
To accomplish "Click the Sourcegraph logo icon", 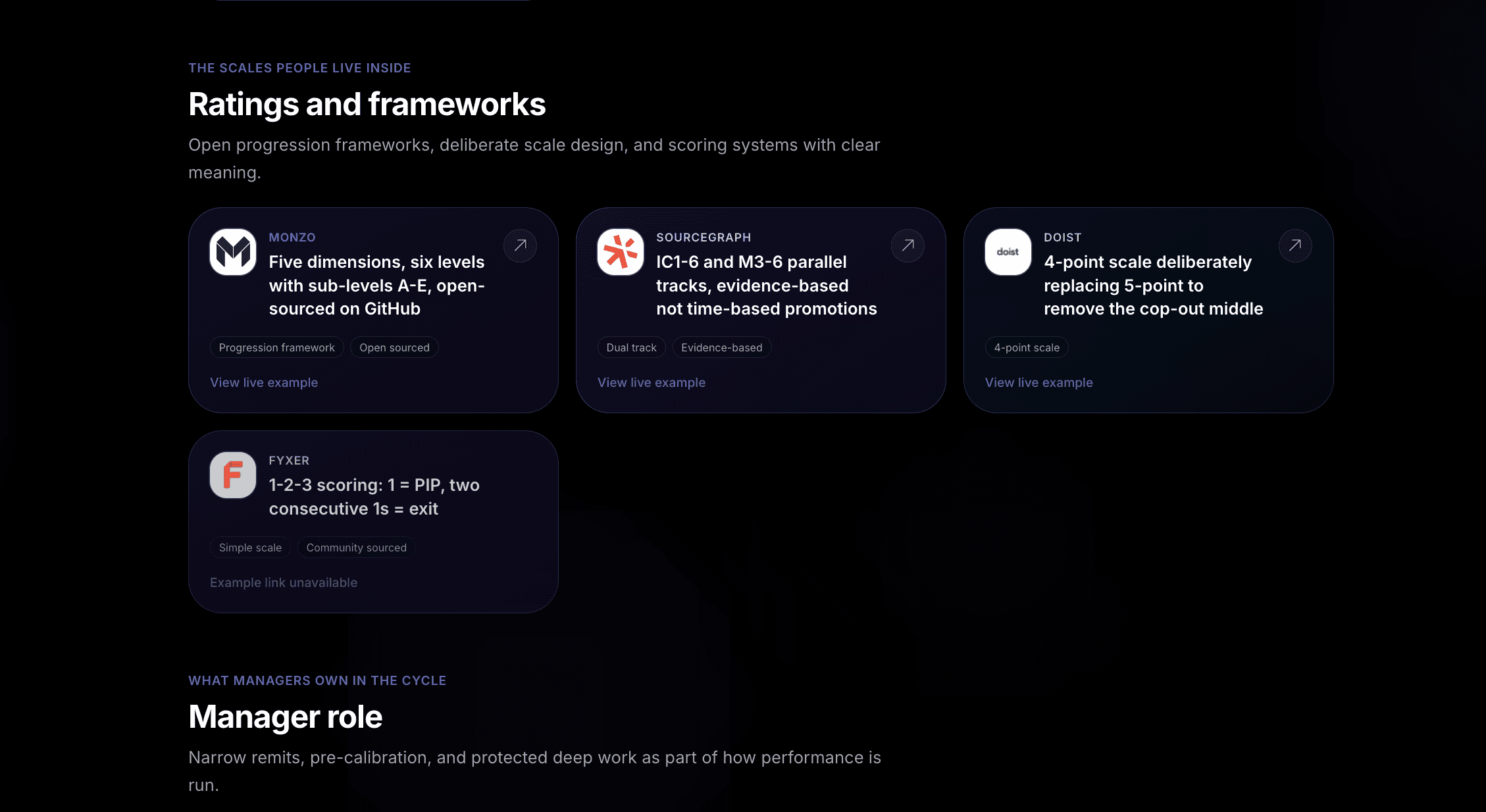I will point(621,252).
